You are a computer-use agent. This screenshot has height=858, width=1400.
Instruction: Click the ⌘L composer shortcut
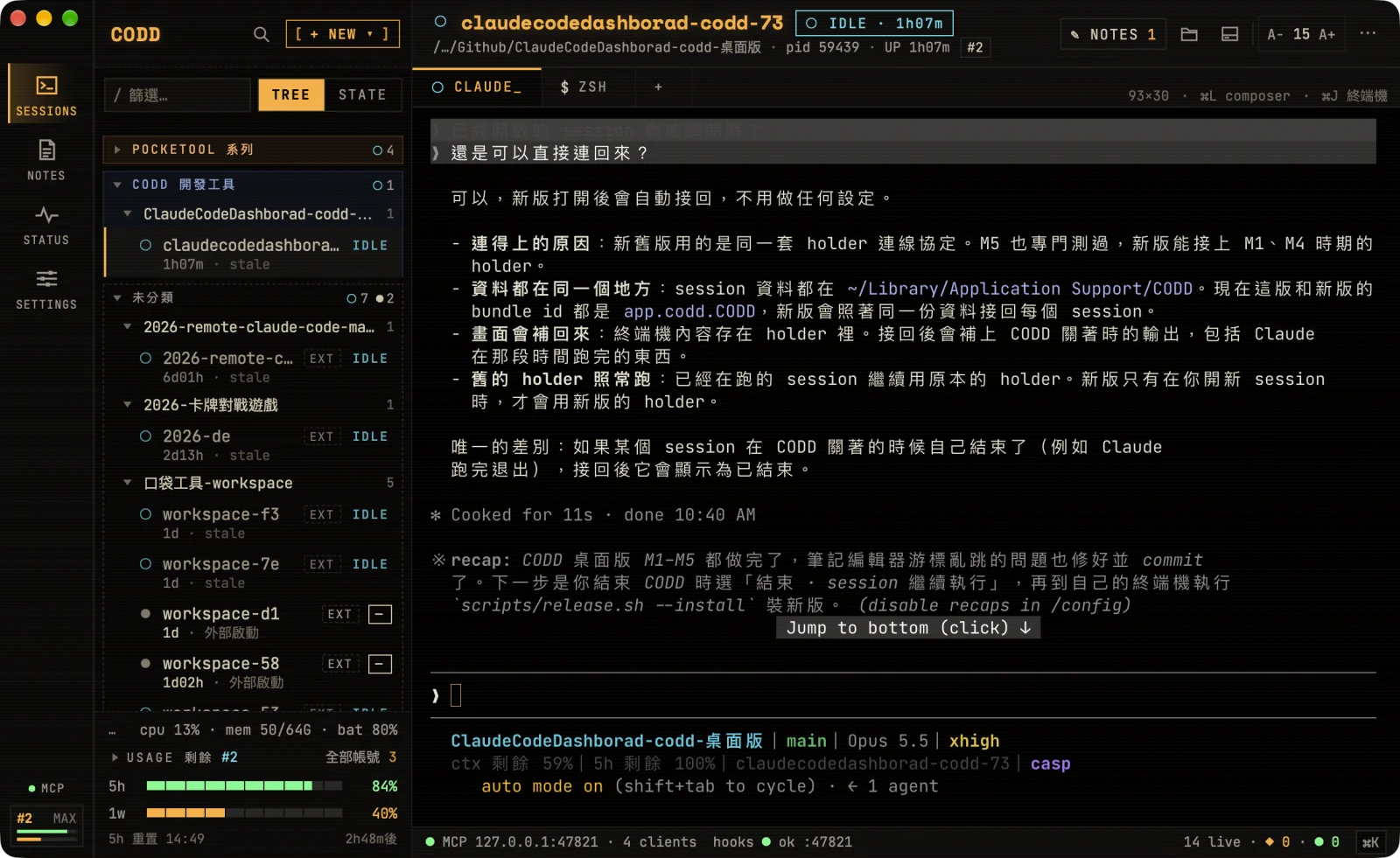point(1244,96)
